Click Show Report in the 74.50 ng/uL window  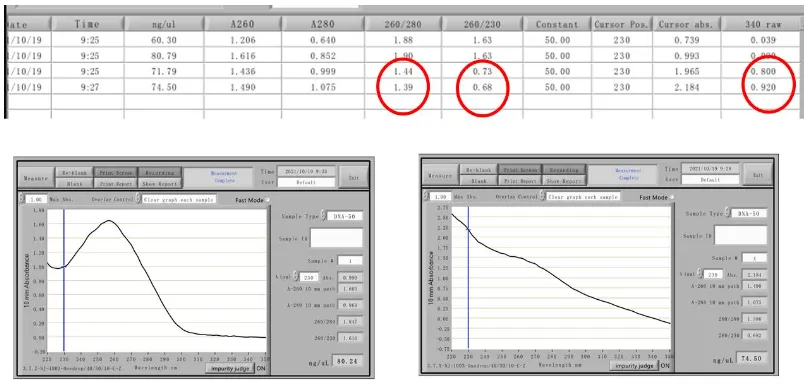[x=564, y=181]
